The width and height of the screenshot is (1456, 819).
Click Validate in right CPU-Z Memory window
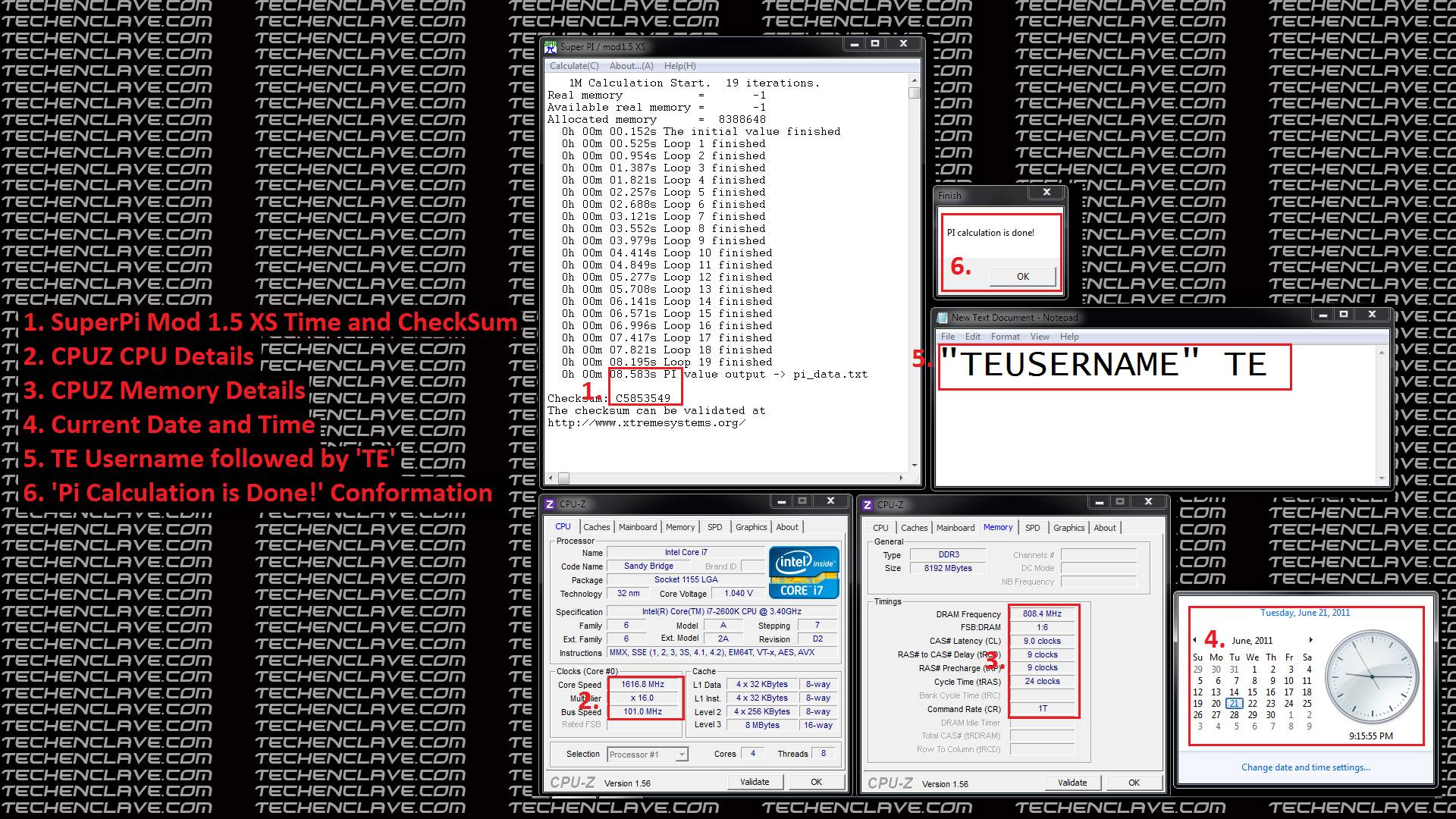1072,783
